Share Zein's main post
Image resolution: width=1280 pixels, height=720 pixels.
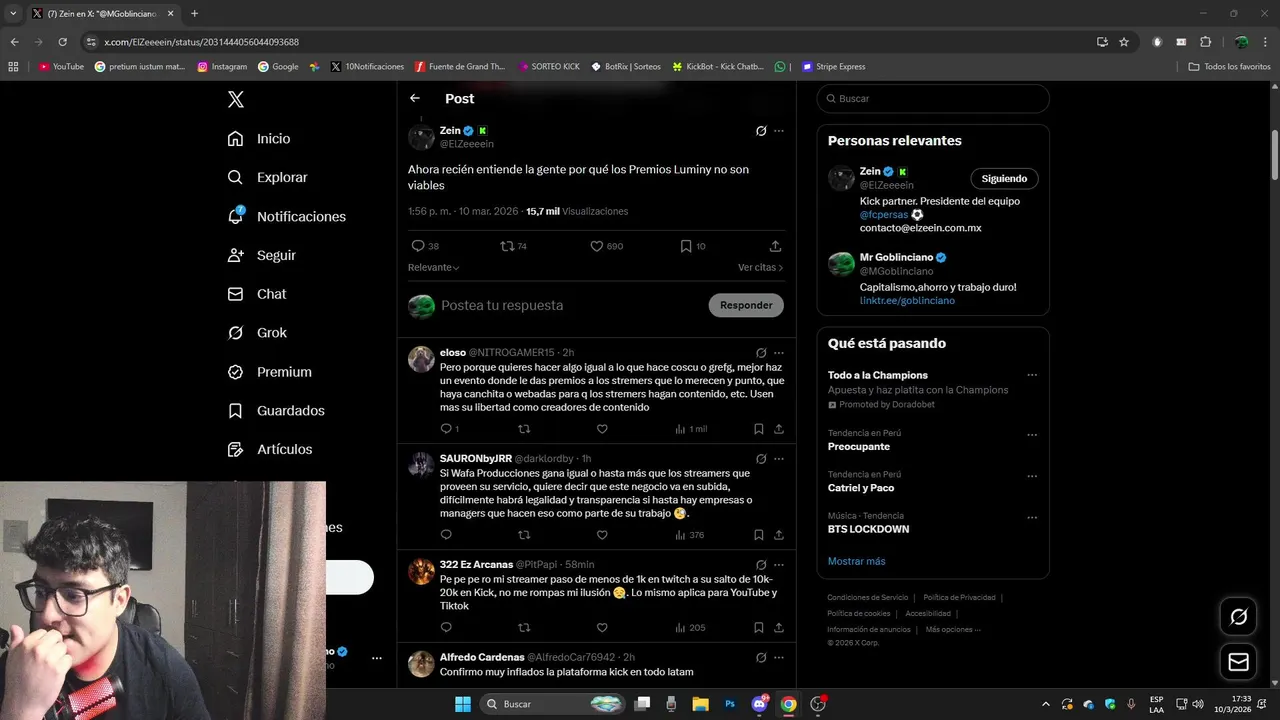(775, 246)
